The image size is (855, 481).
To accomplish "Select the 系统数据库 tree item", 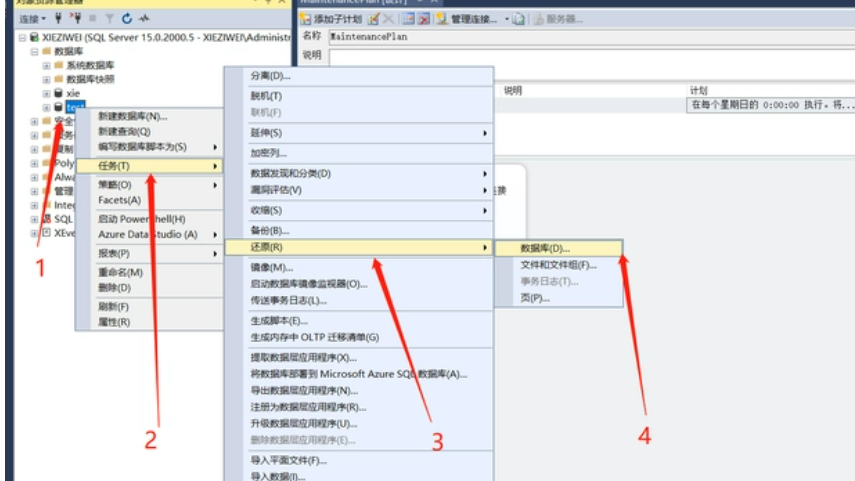I will (91, 65).
